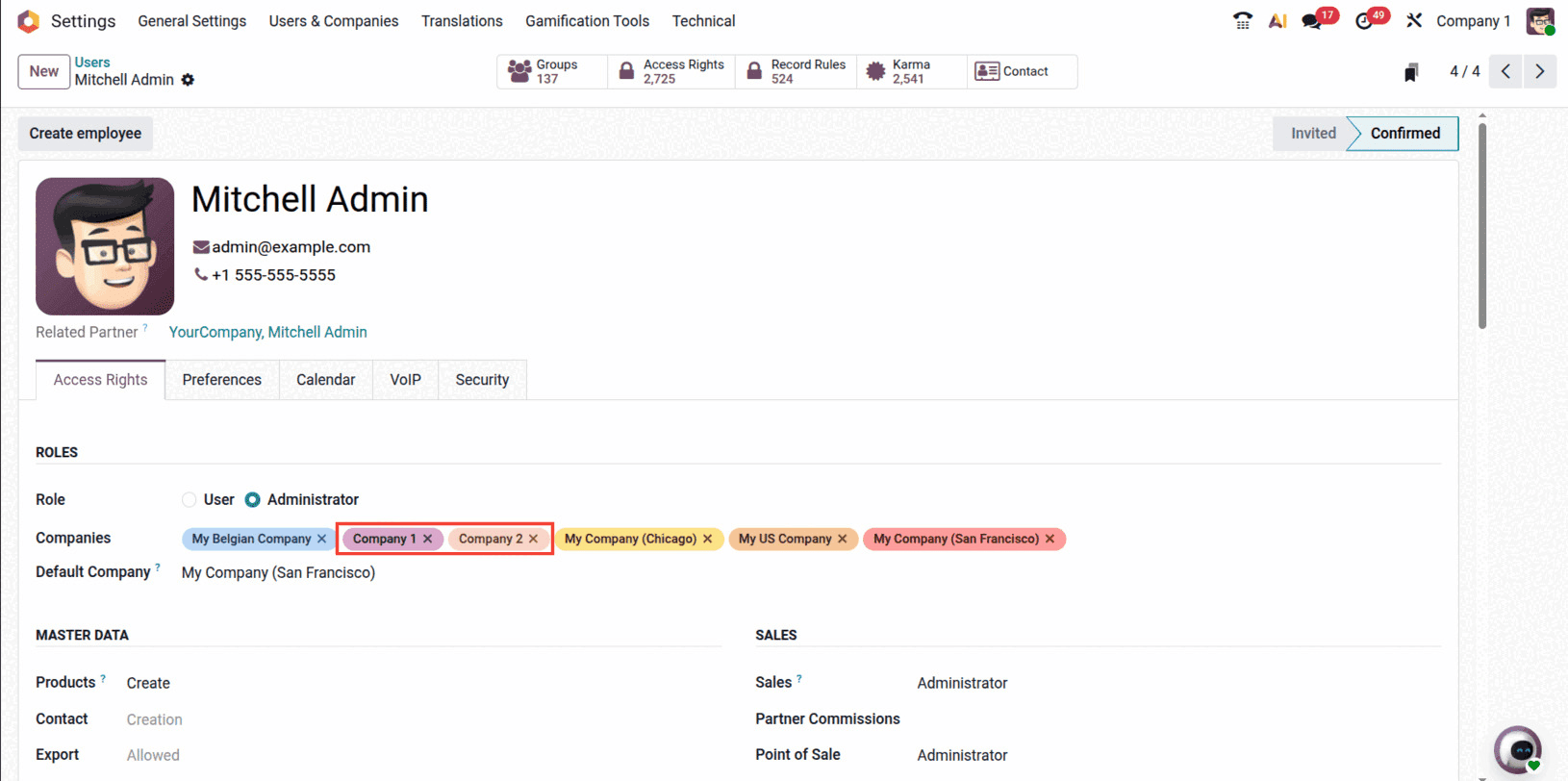Screen dimensions: 1568x781
Task: Open the Default Company dropdown field
Action: [279, 573]
